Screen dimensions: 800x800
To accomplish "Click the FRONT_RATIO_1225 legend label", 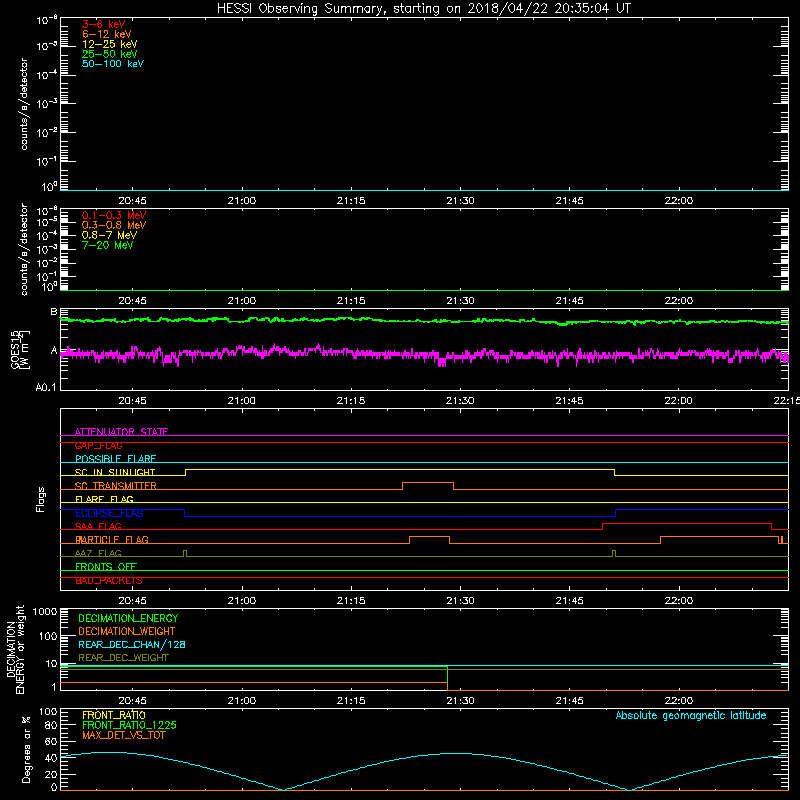I will (x=129, y=725).
